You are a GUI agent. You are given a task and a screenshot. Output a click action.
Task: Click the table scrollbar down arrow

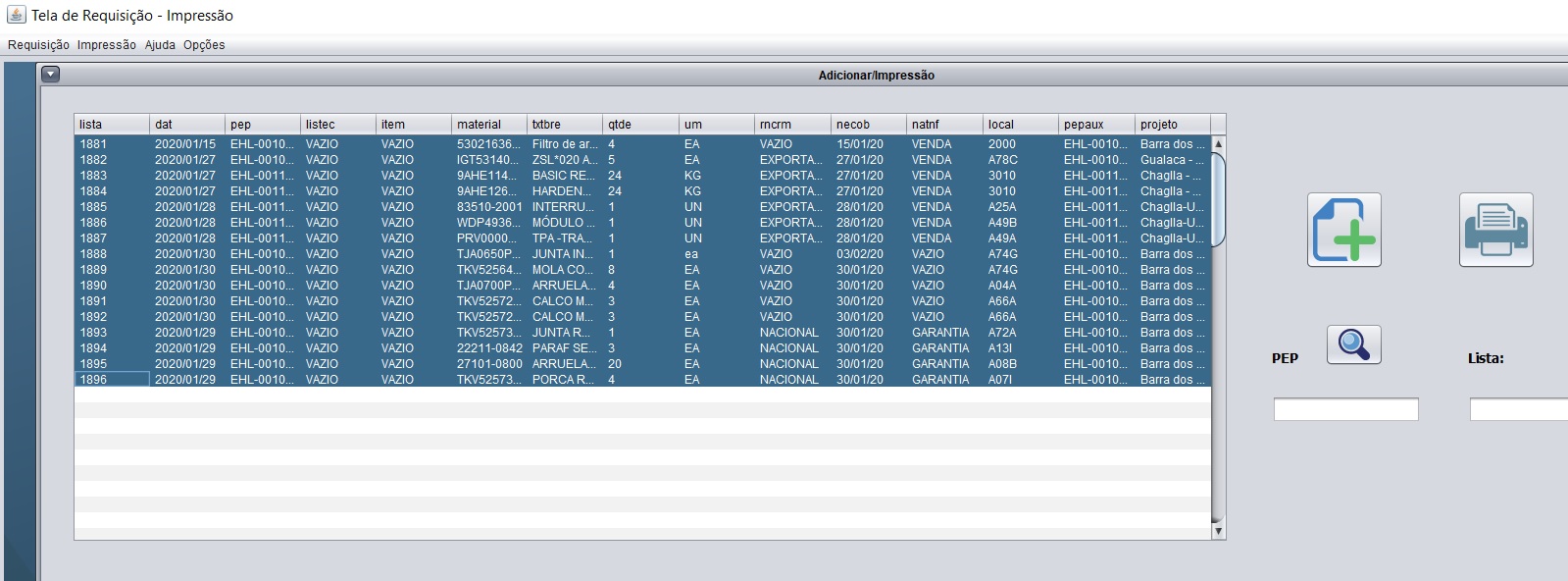click(x=1219, y=531)
